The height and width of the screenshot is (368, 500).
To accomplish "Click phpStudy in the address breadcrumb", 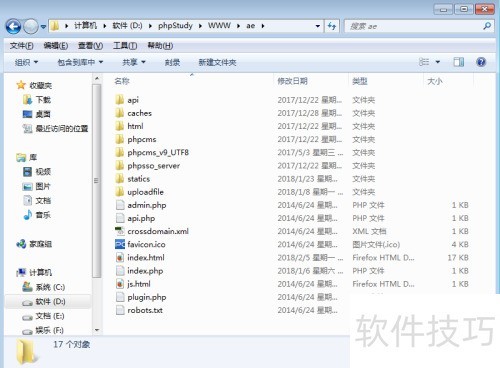I will (x=175, y=26).
